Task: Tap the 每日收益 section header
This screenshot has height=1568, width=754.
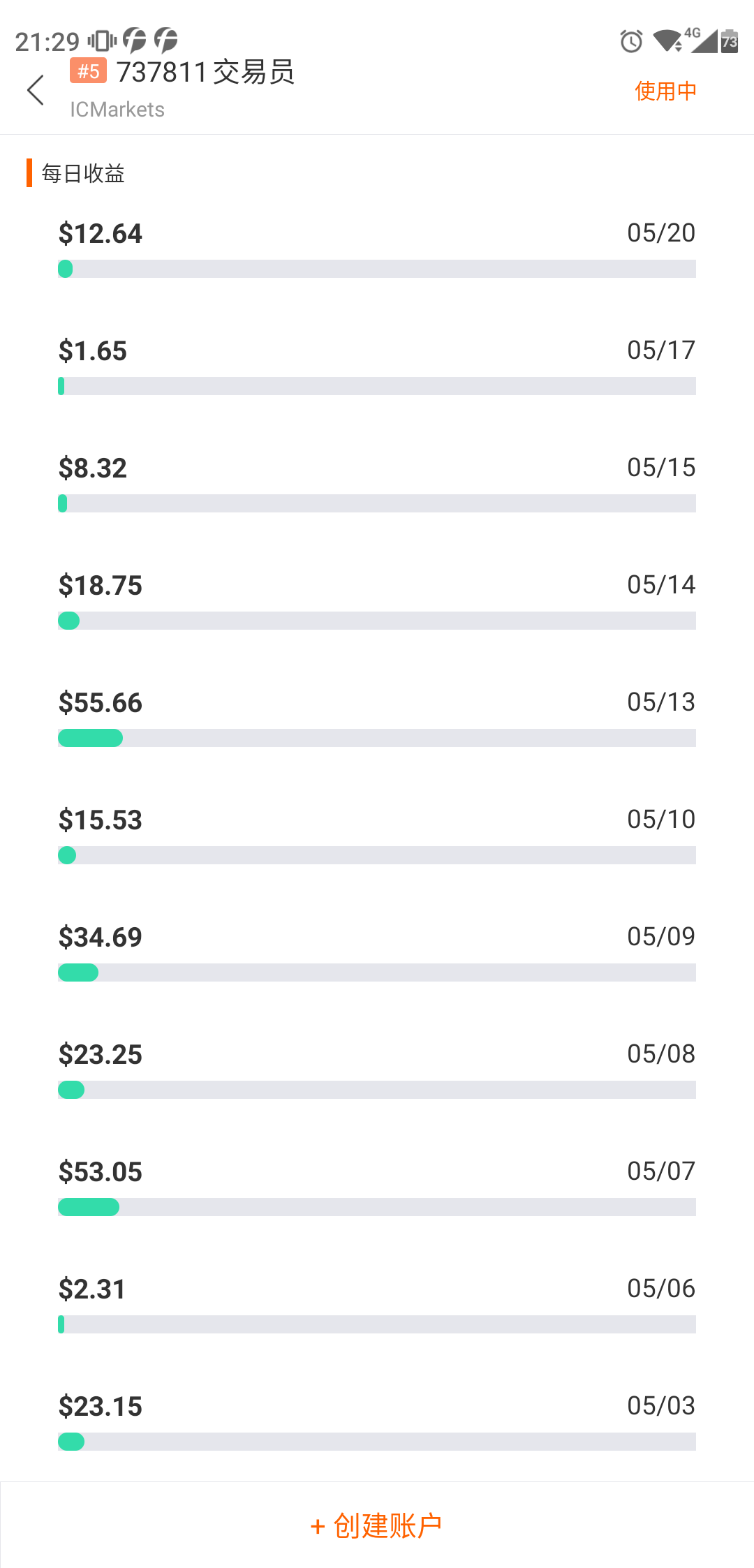Action: click(82, 173)
